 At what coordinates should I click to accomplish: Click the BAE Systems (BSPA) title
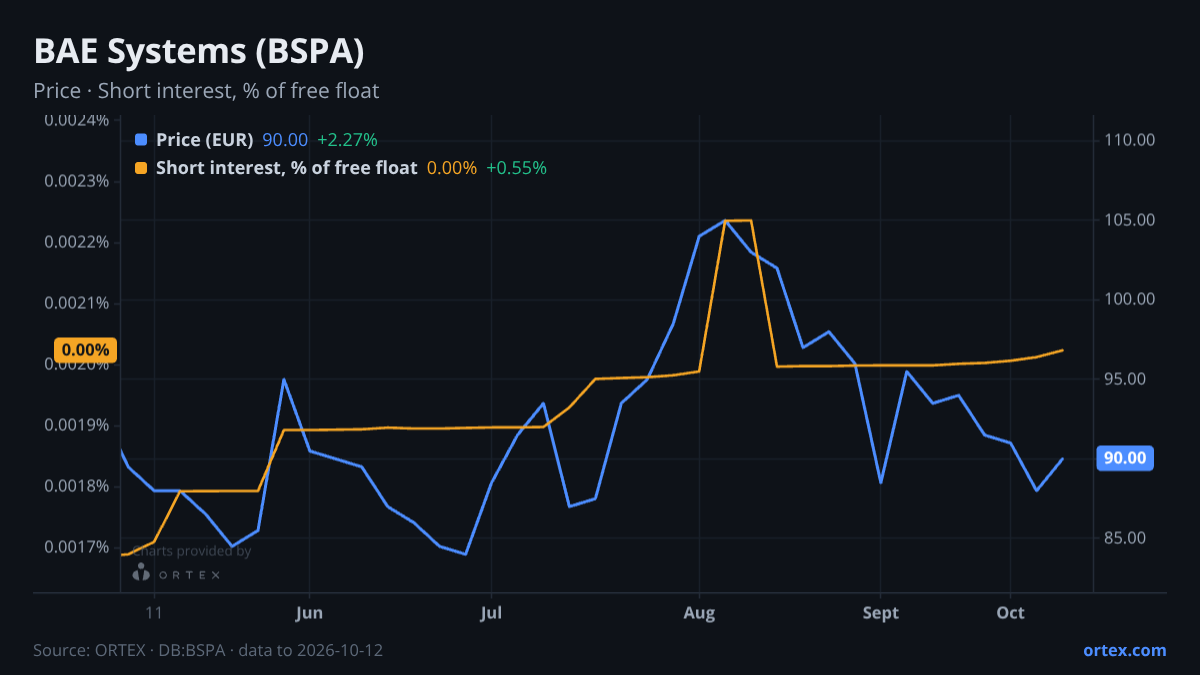(198, 51)
